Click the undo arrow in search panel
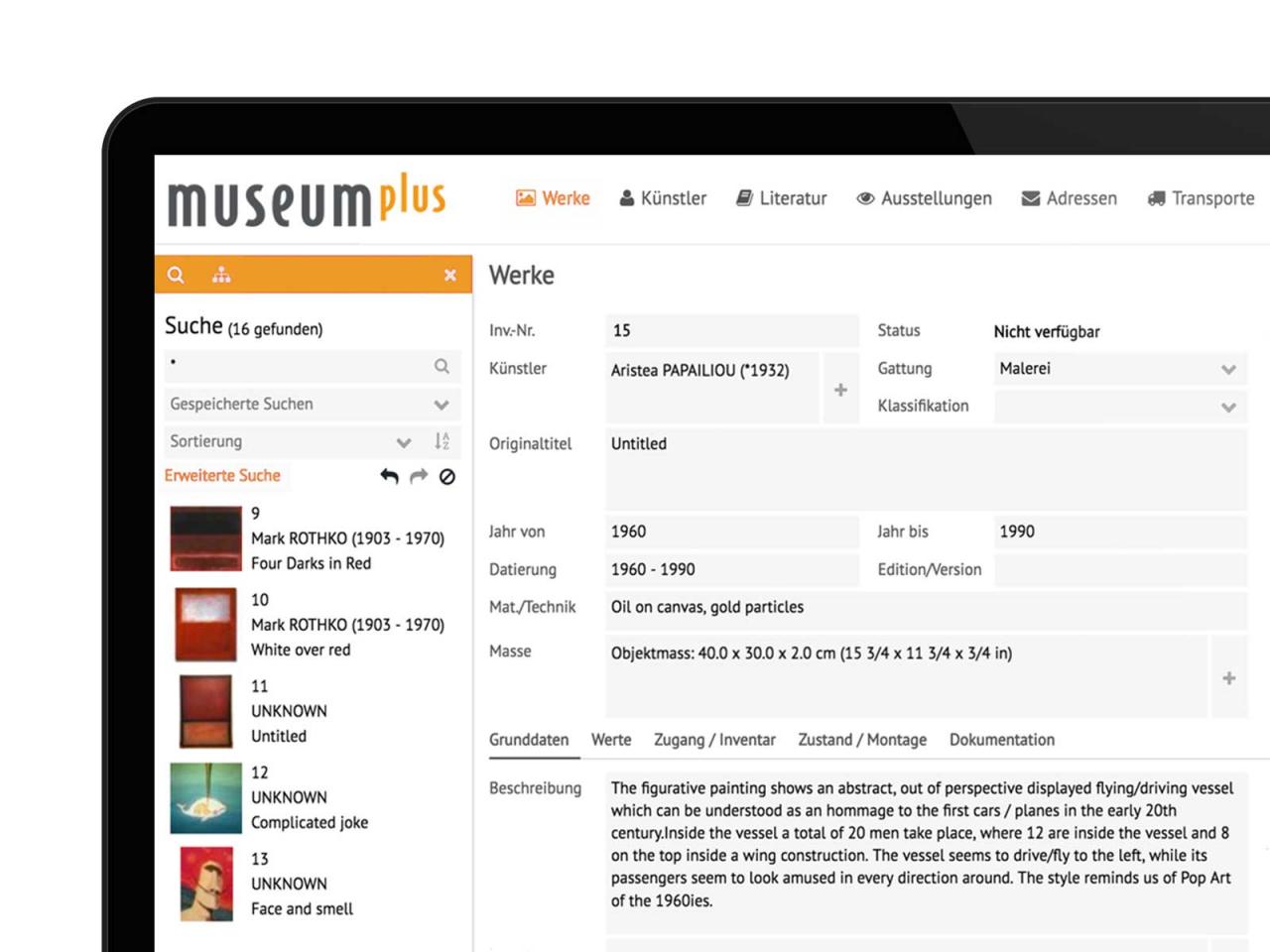The height and width of the screenshot is (952, 1270). click(x=389, y=476)
